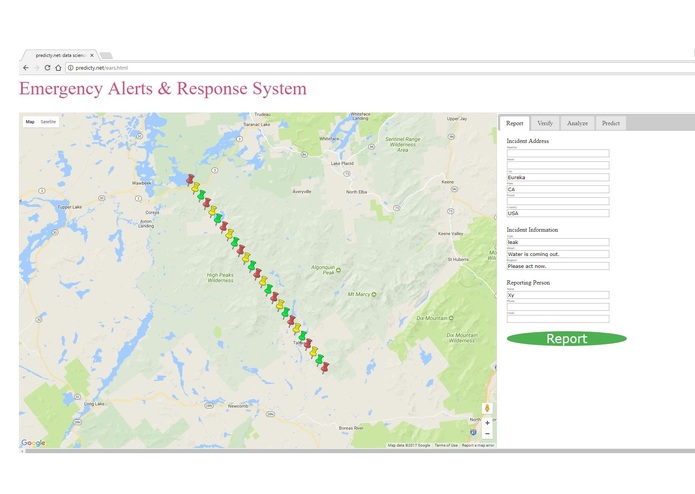Click the High Peaks Wilderness map label
Viewport: 695px width, 494px height.
[x=220, y=277]
